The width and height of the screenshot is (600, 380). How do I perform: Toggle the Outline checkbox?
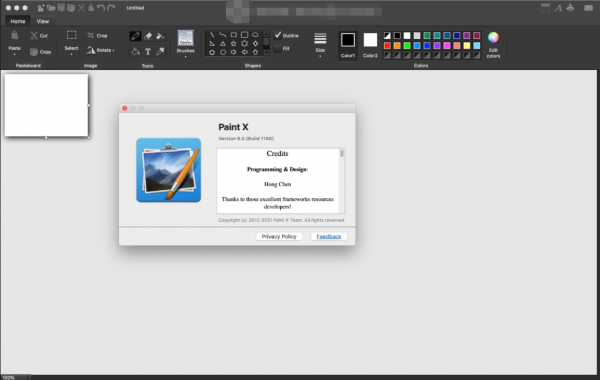coord(278,35)
